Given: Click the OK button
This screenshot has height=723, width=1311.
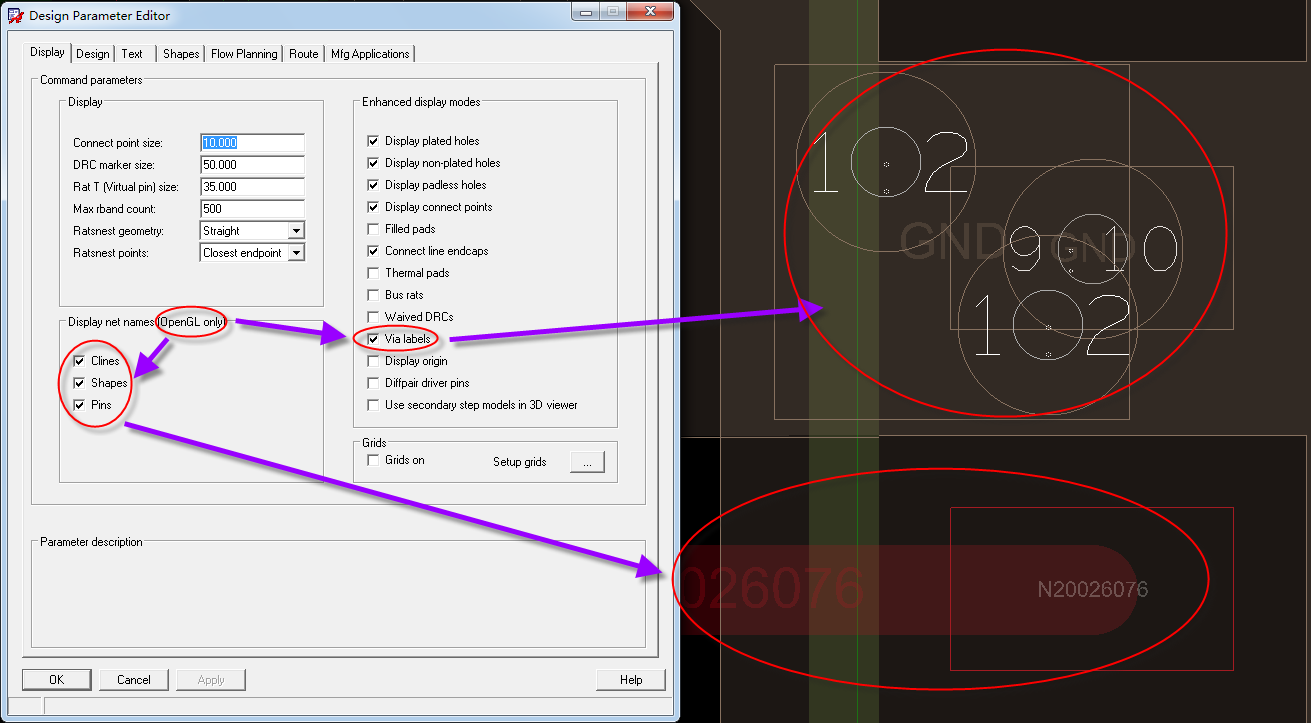Looking at the screenshot, I should (56, 680).
